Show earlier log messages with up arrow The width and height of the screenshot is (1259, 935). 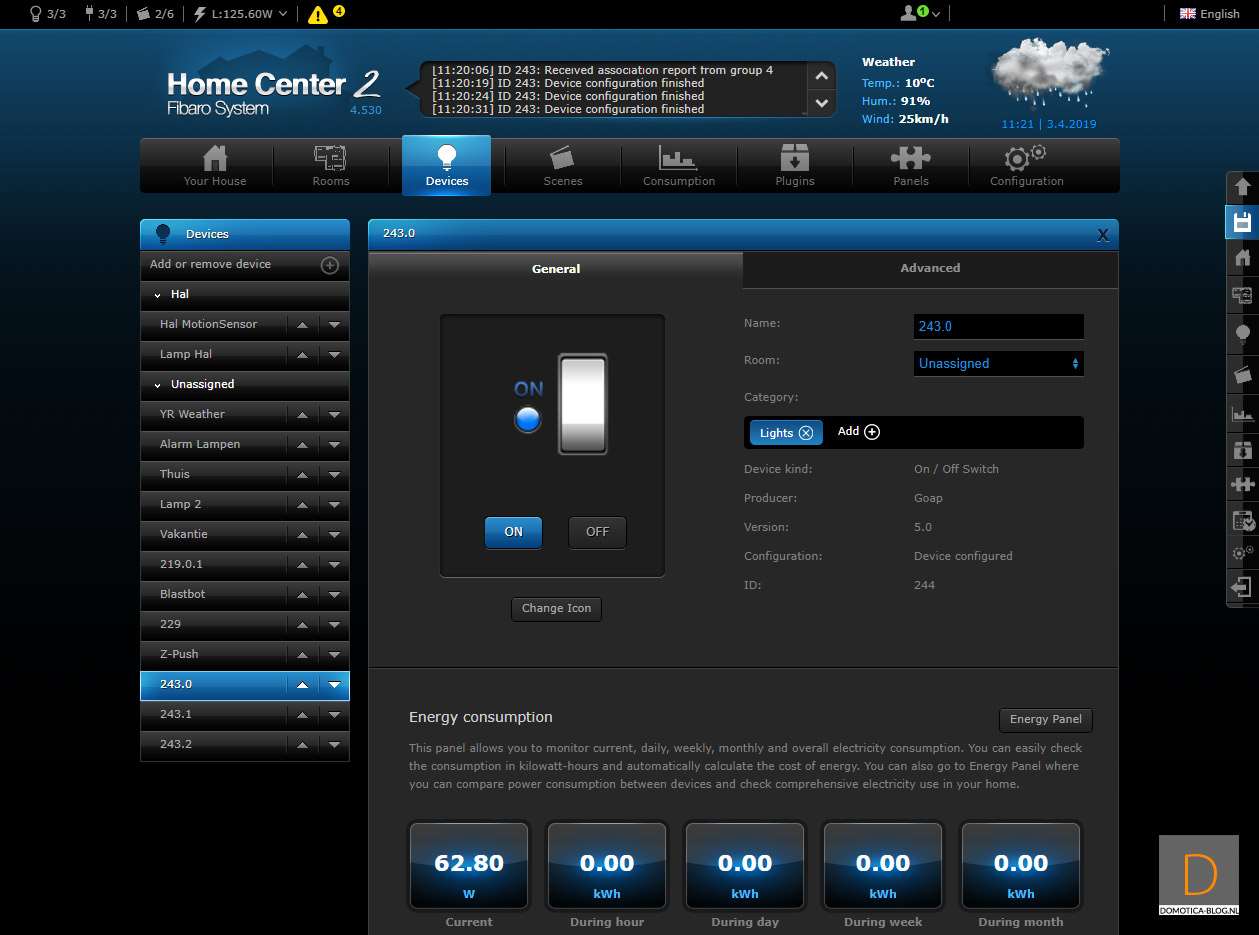[x=821, y=77]
